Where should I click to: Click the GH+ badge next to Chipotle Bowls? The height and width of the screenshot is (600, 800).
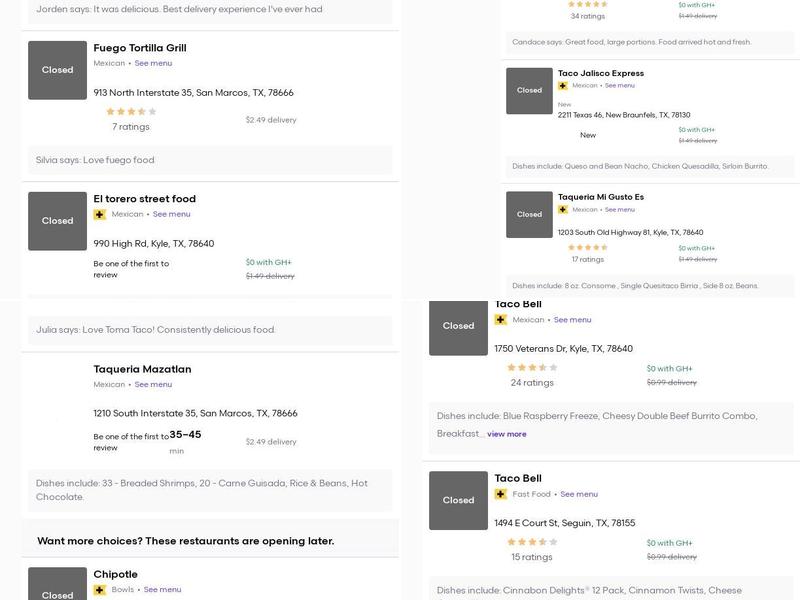coord(100,590)
